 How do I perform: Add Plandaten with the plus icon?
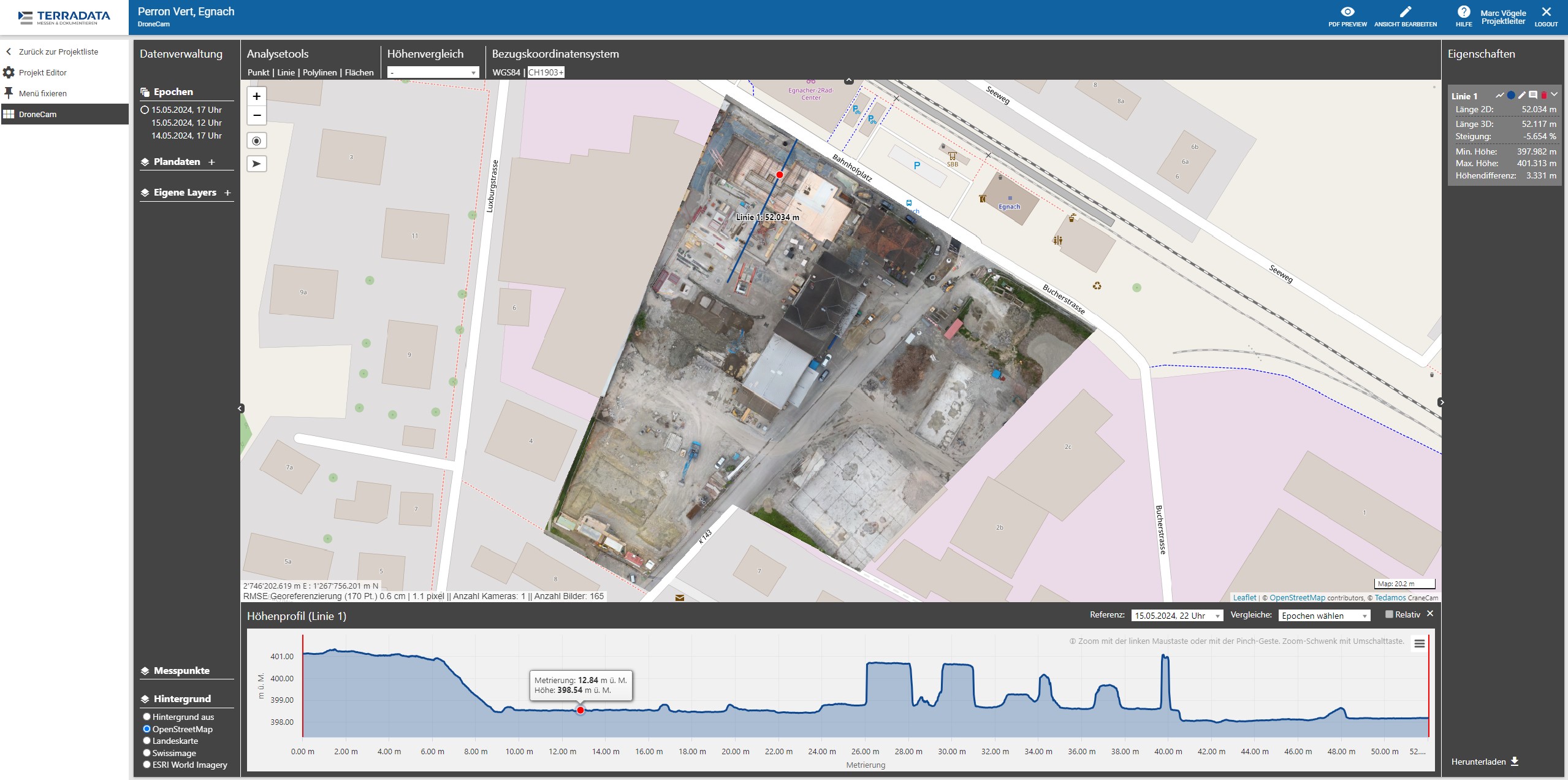coord(211,162)
